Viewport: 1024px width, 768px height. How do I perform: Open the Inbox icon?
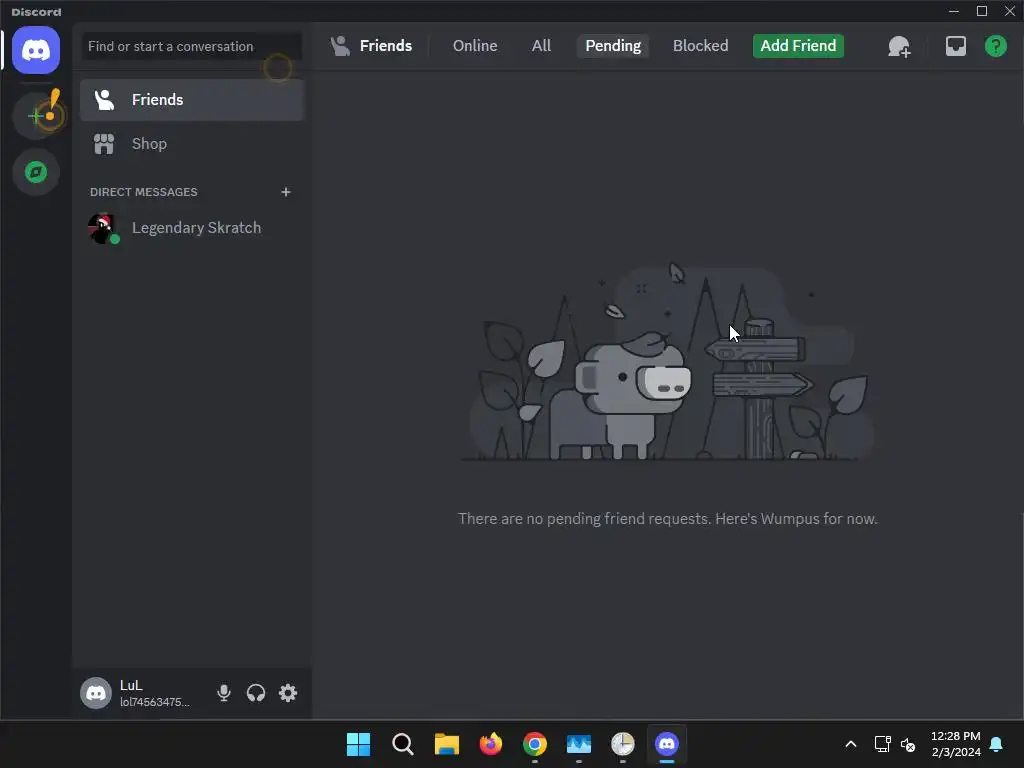coord(955,46)
